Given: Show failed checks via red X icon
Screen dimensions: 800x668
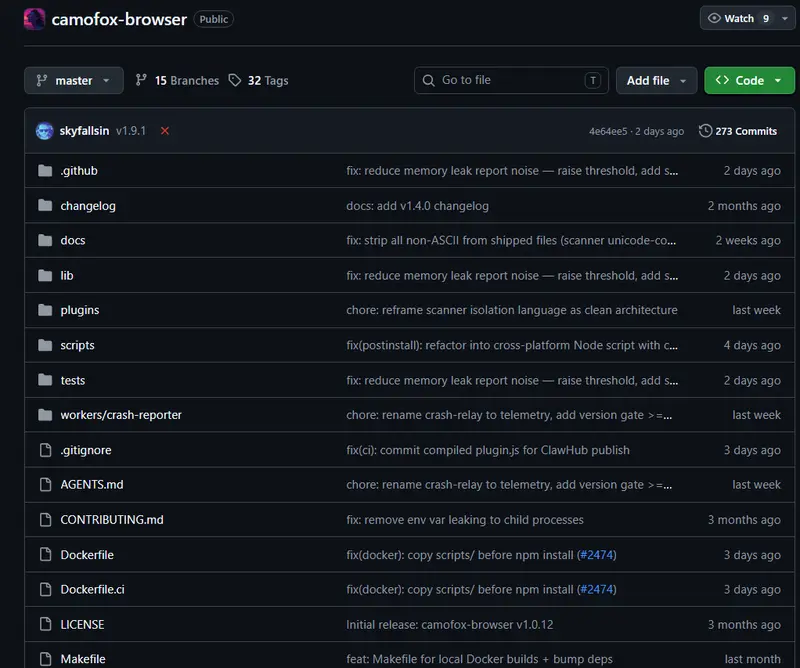Looking at the screenshot, I should tap(165, 131).
